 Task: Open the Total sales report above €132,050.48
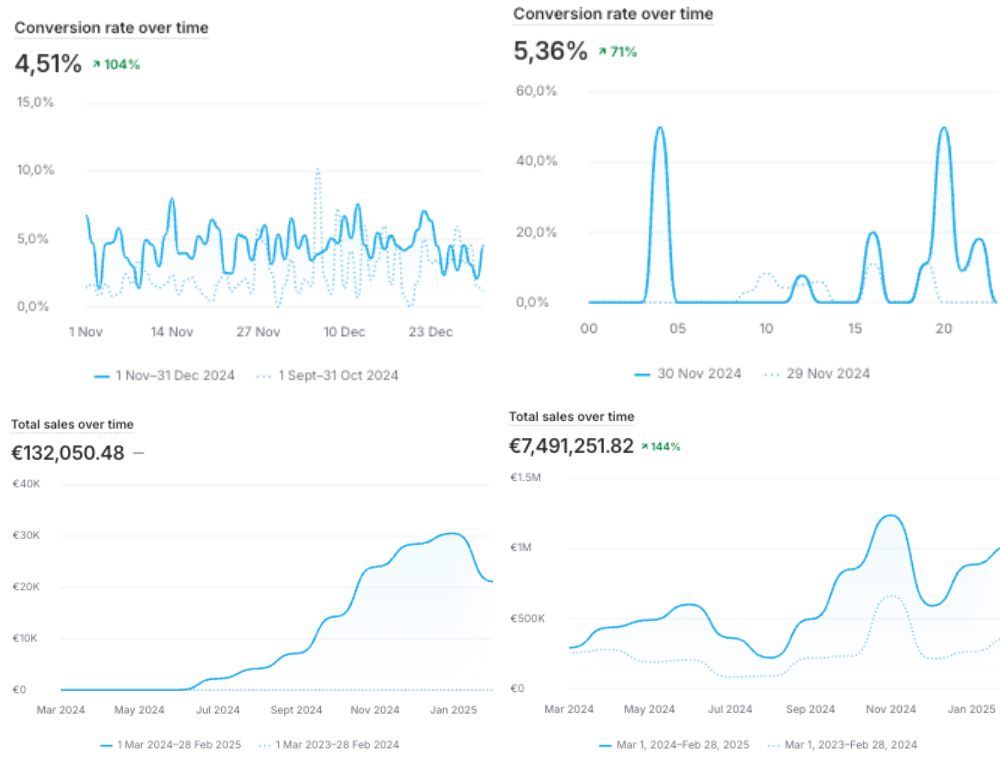click(72, 425)
